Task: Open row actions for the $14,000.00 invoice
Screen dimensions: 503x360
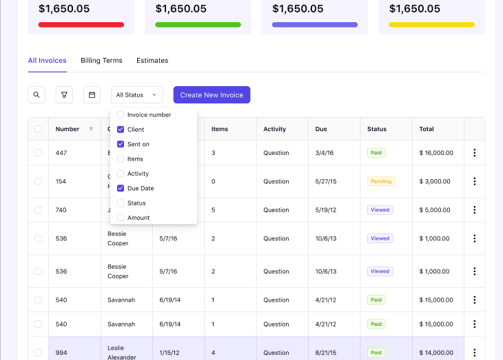Action: click(474, 352)
